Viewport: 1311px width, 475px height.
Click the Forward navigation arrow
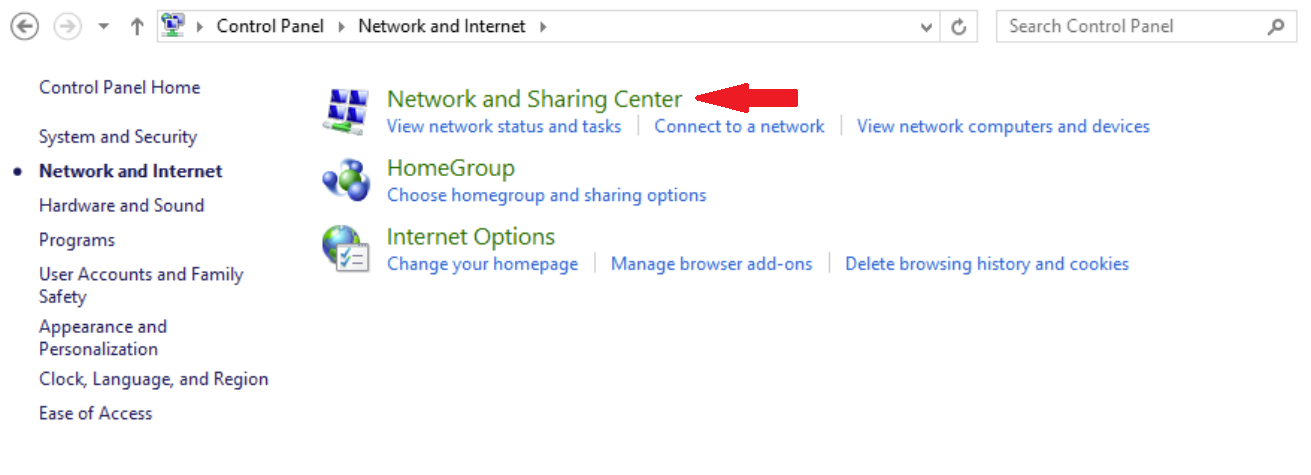pyautogui.click(x=67, y=27)
